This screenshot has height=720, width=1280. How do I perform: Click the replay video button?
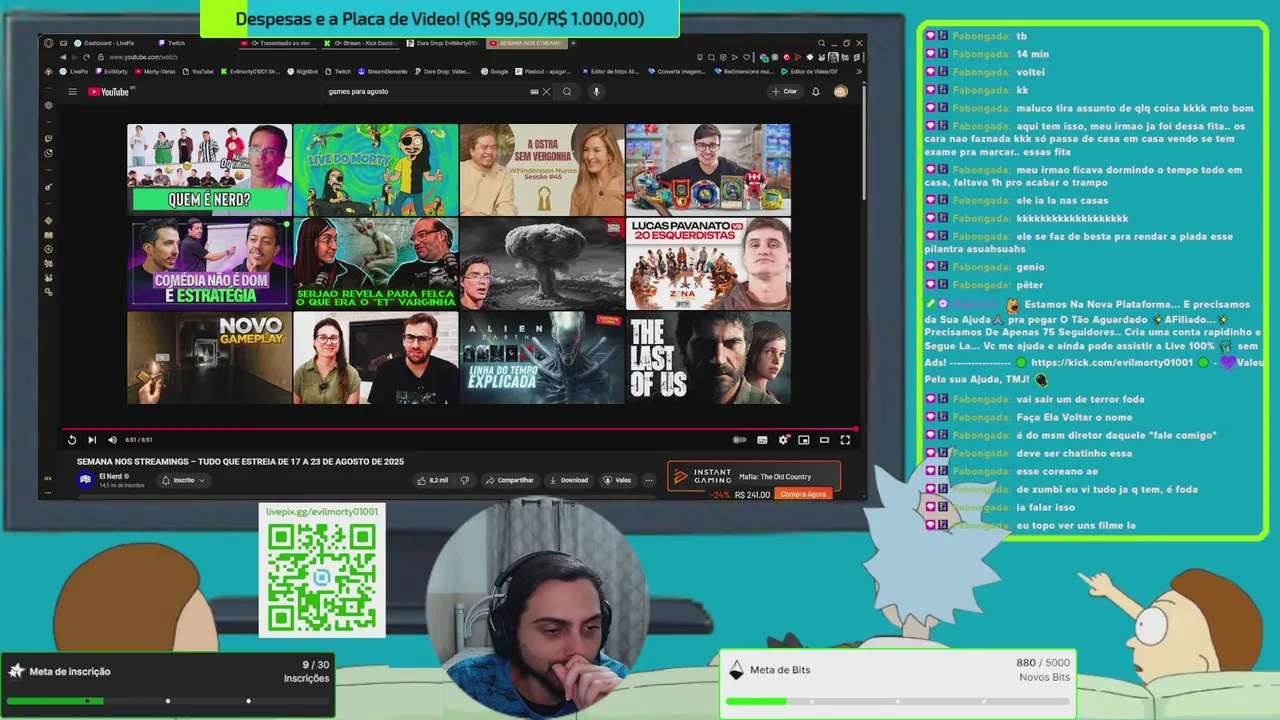(x=72, y=440)
